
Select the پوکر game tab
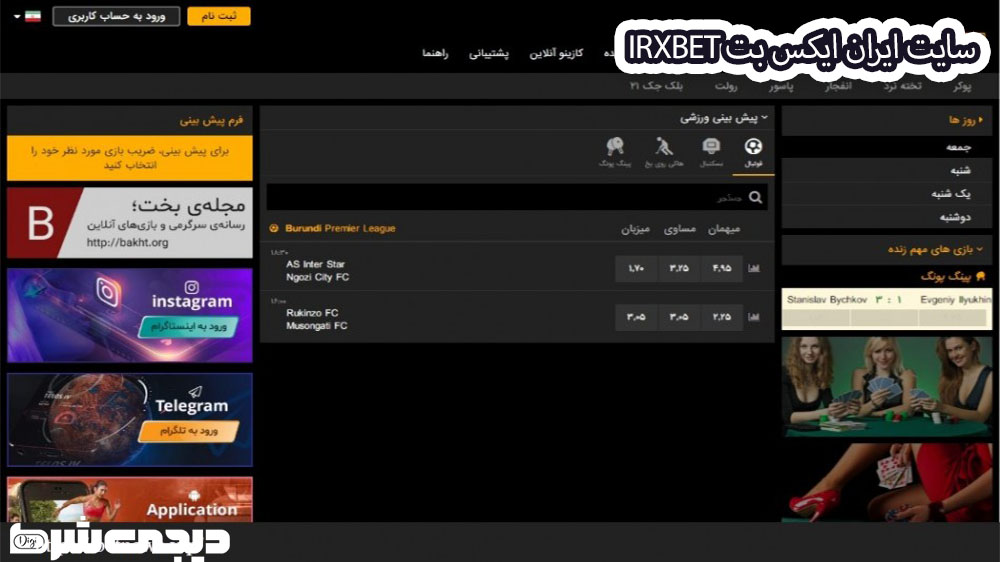962,85
